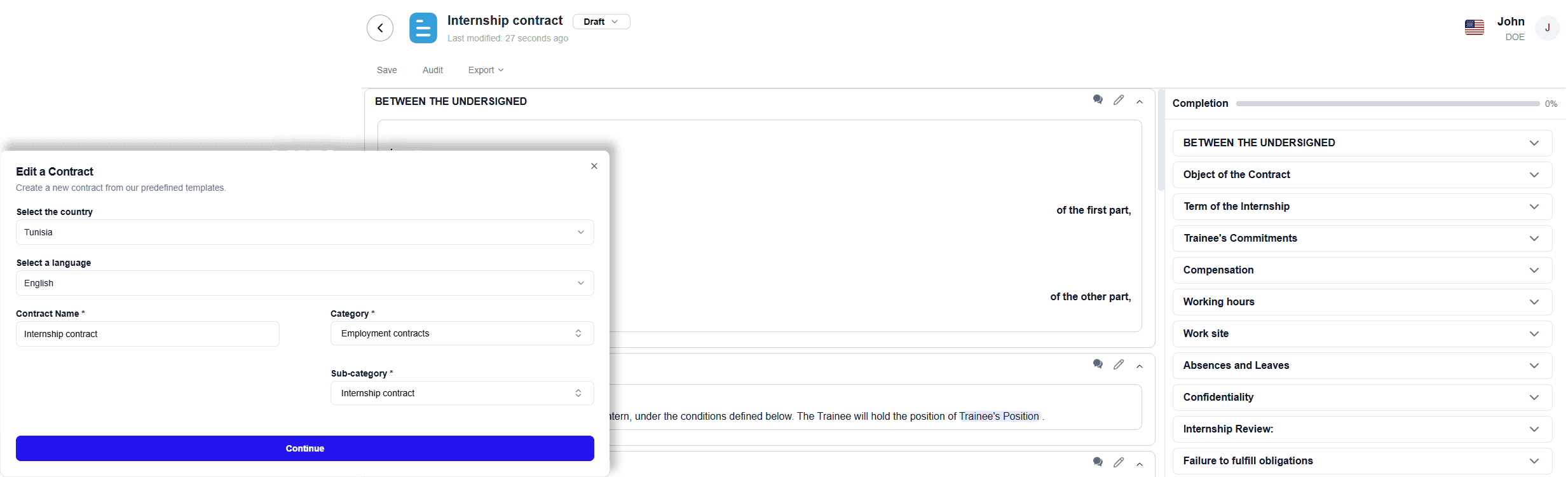The width and height of the screenshot is (1568, 477).
Task: Open the language dropdown showing English
Action: pos(304,283)
